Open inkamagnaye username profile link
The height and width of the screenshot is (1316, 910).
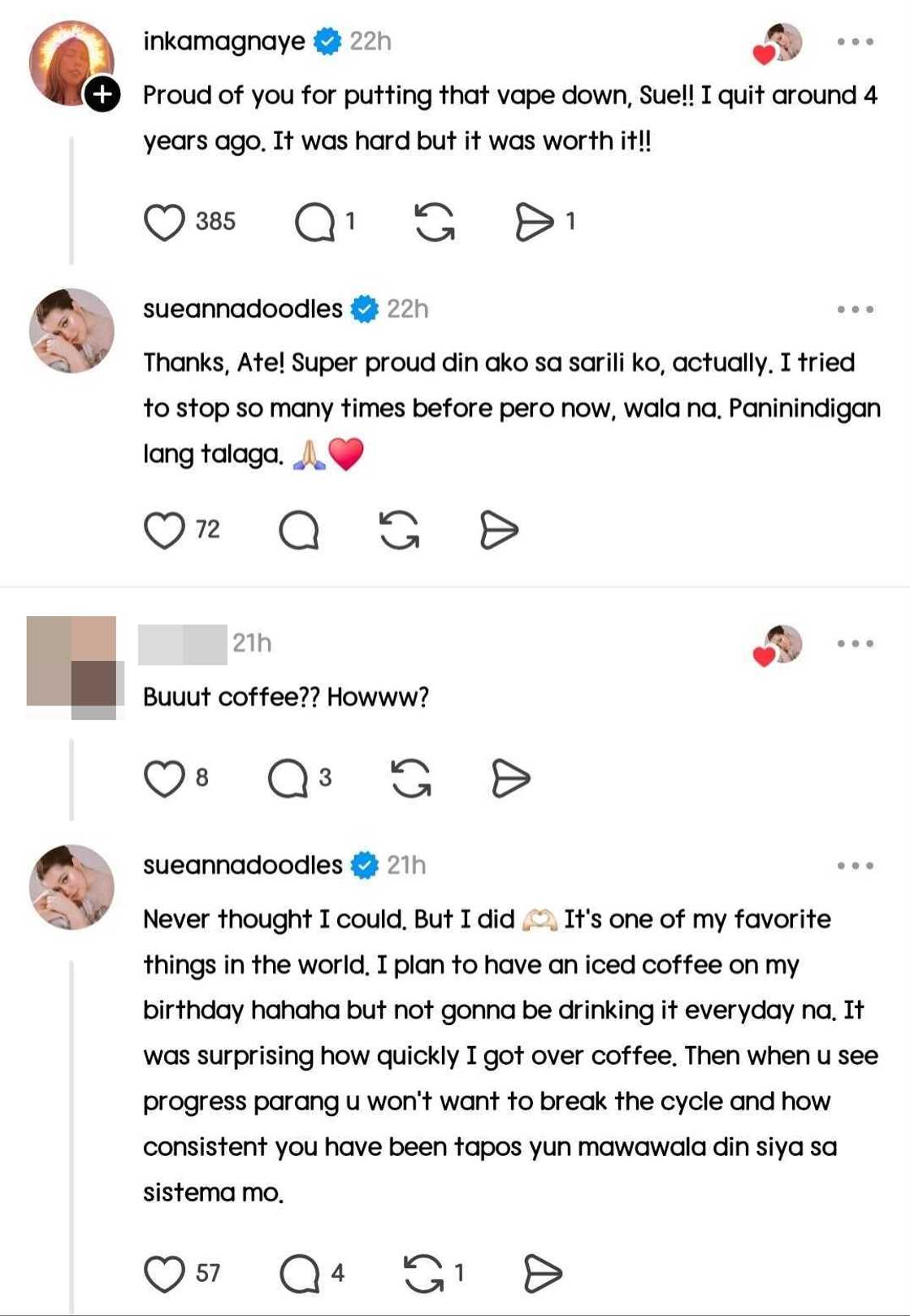224,41
